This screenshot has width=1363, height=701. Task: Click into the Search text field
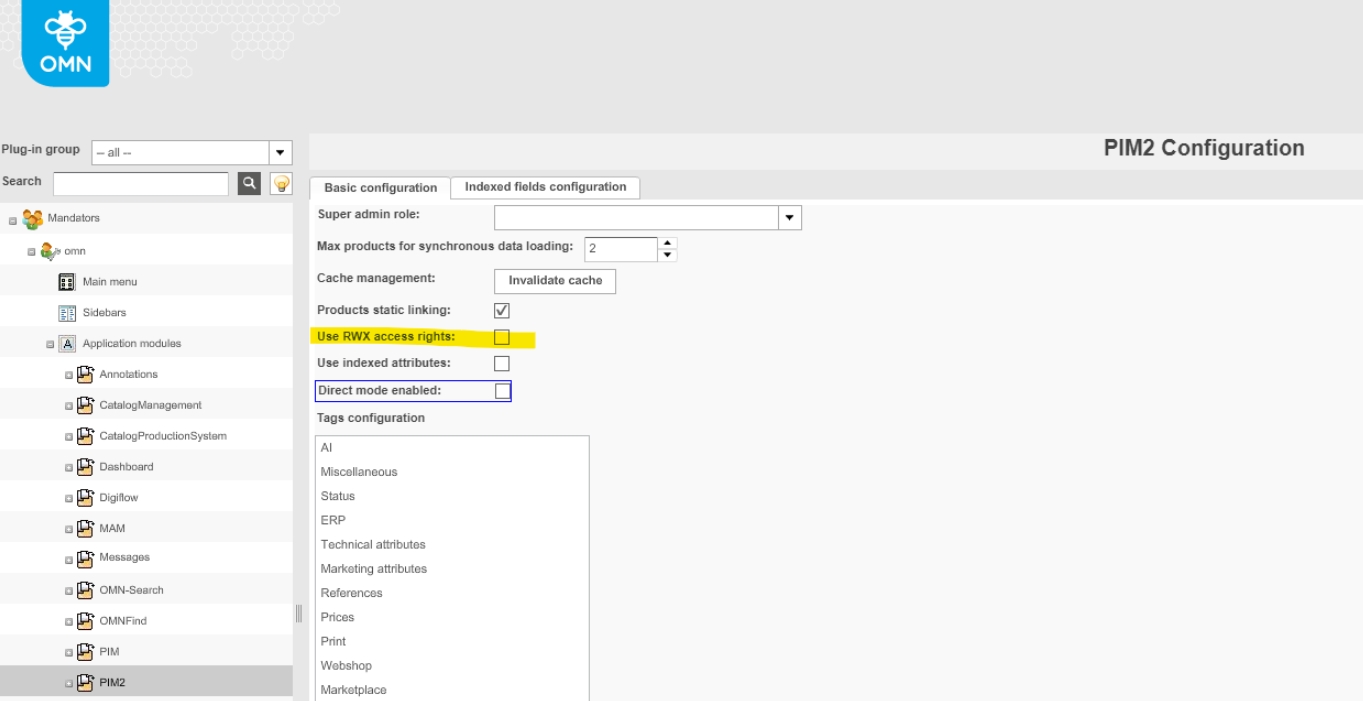tap(141, 184)
